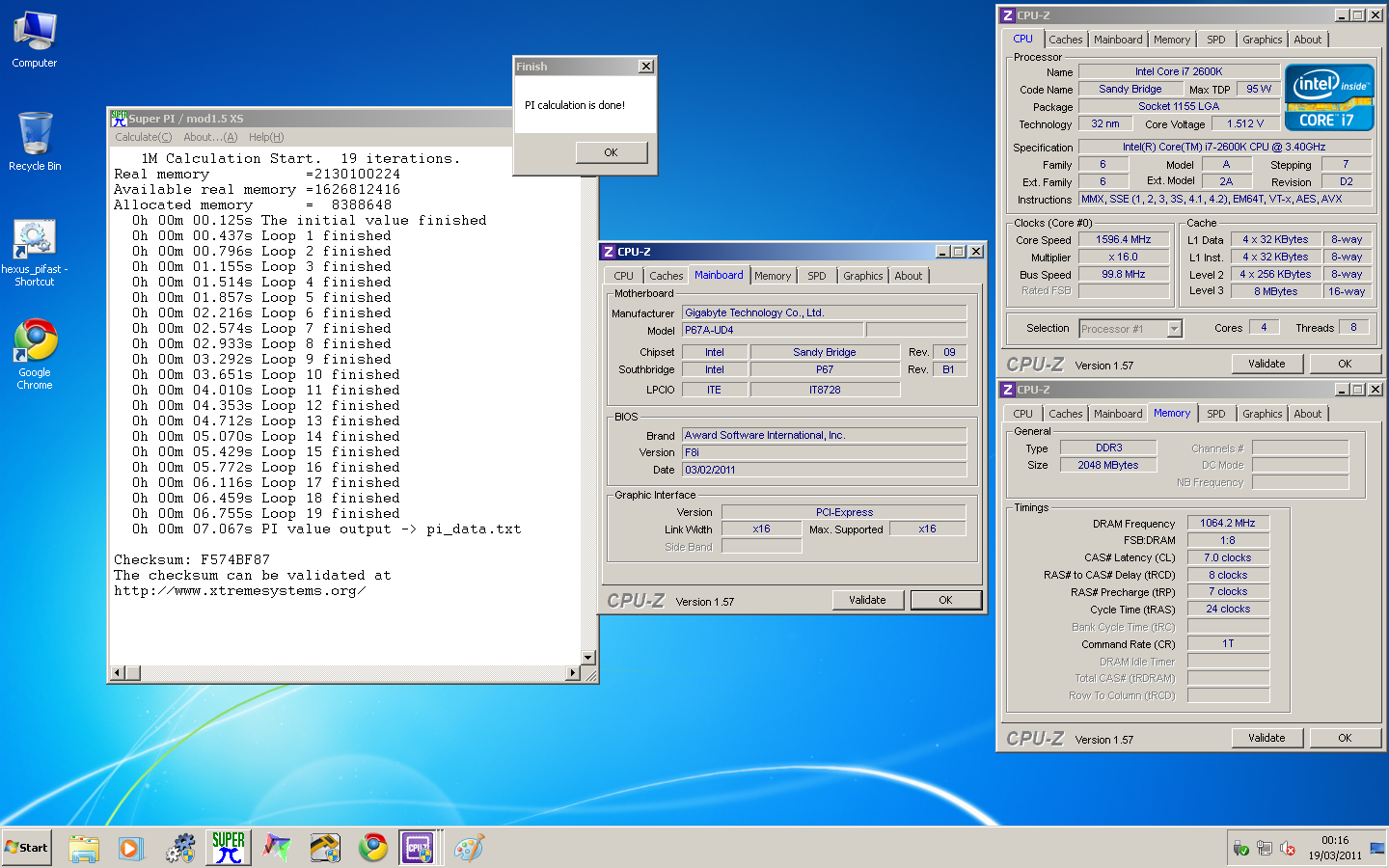Click the Intel Core i7 inside logo

[1329, 97]
